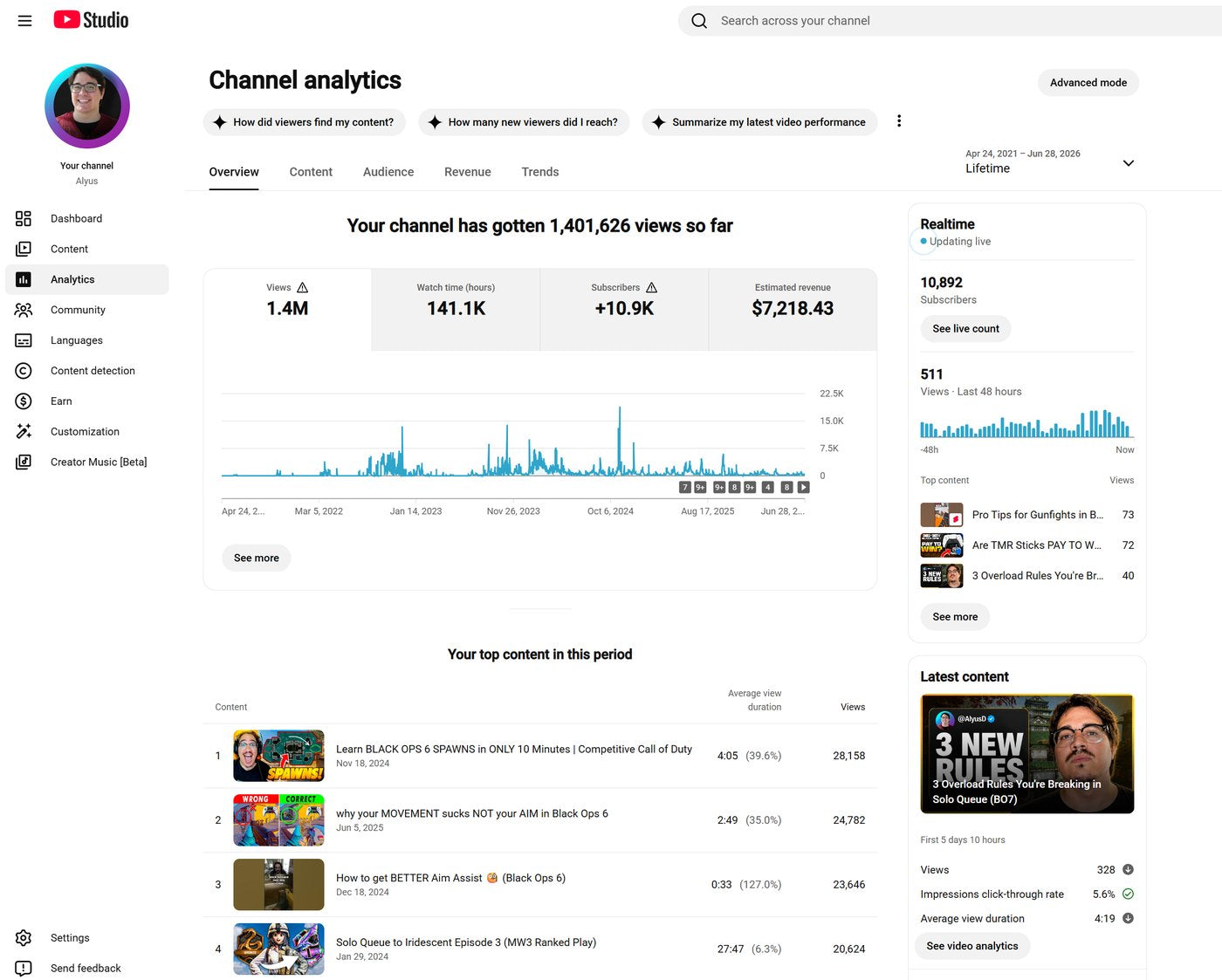Switch to the Revenue tab

click(468, 172)
